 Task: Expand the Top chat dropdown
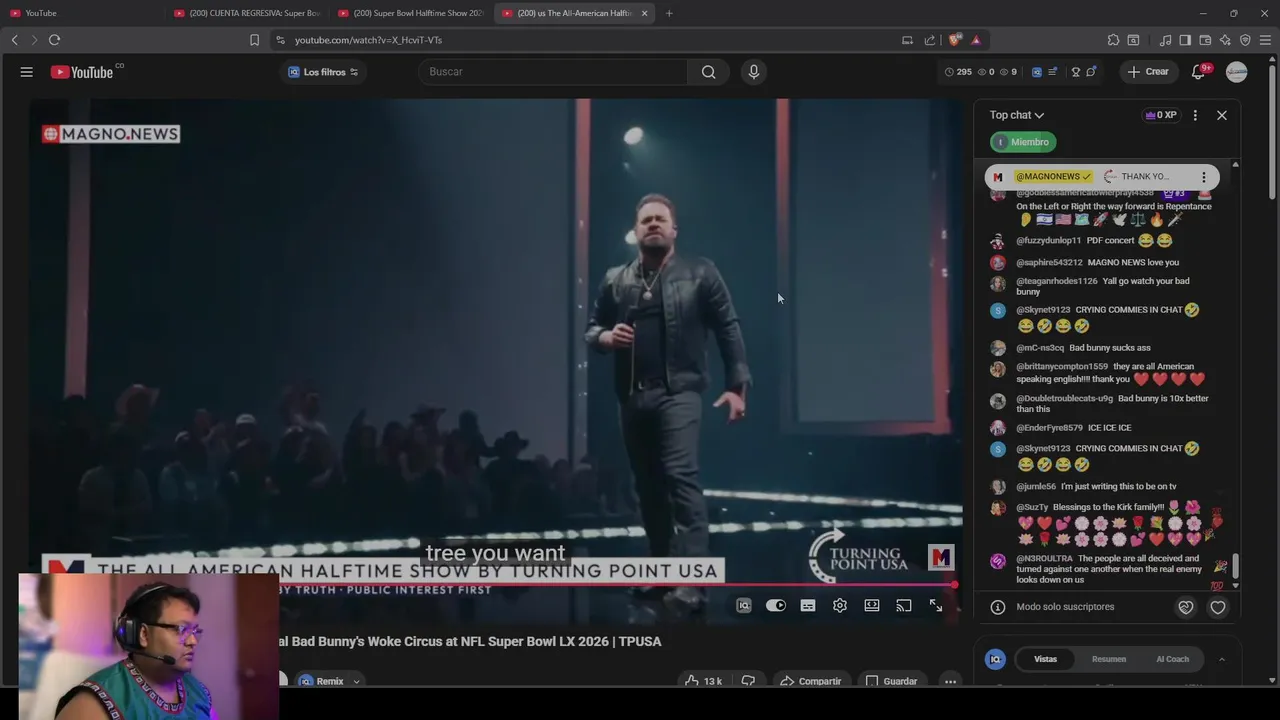pyautogui.click(x=1017, y=115)
